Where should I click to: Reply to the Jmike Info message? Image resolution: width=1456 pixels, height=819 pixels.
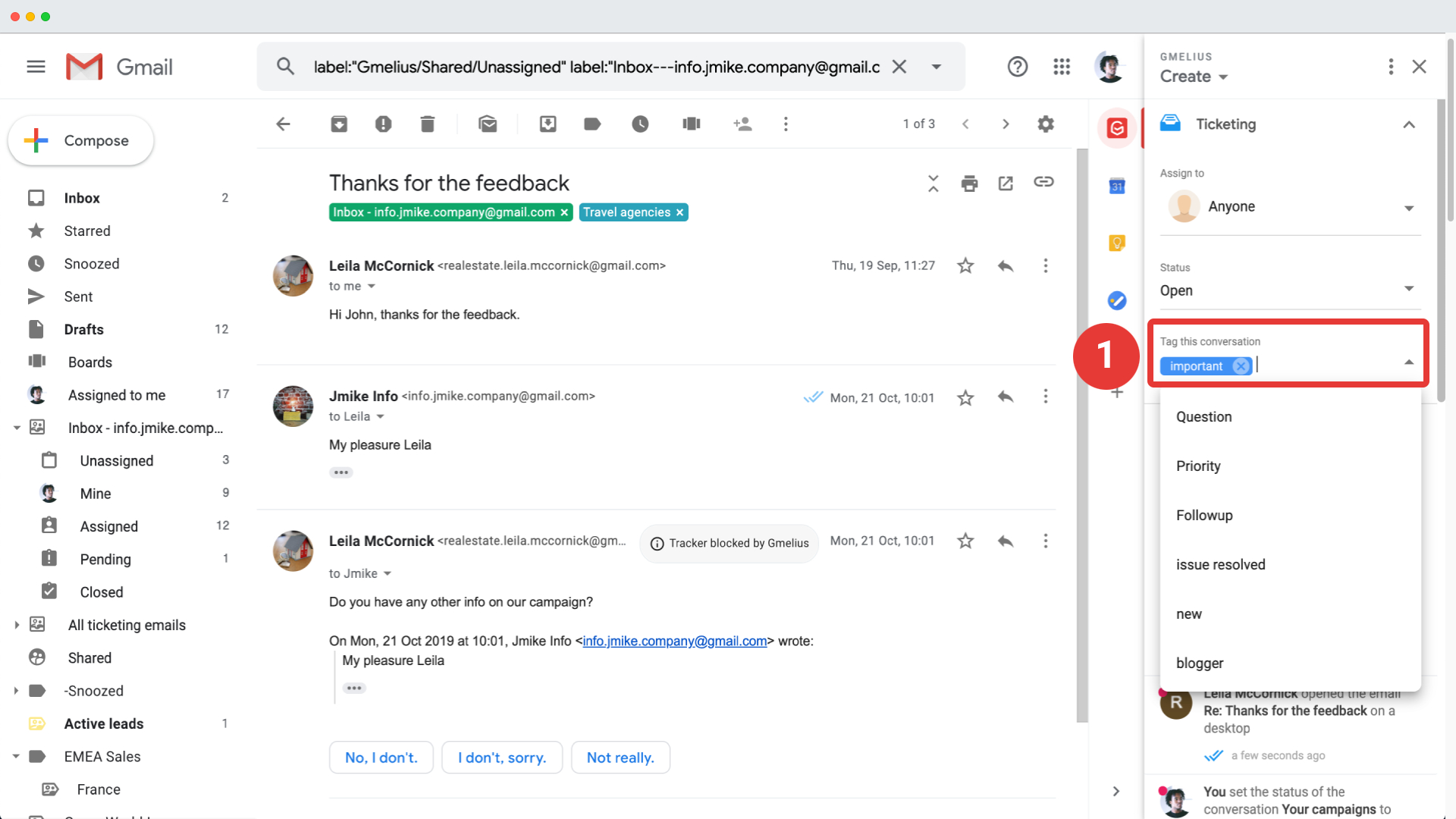(1006, 397)
